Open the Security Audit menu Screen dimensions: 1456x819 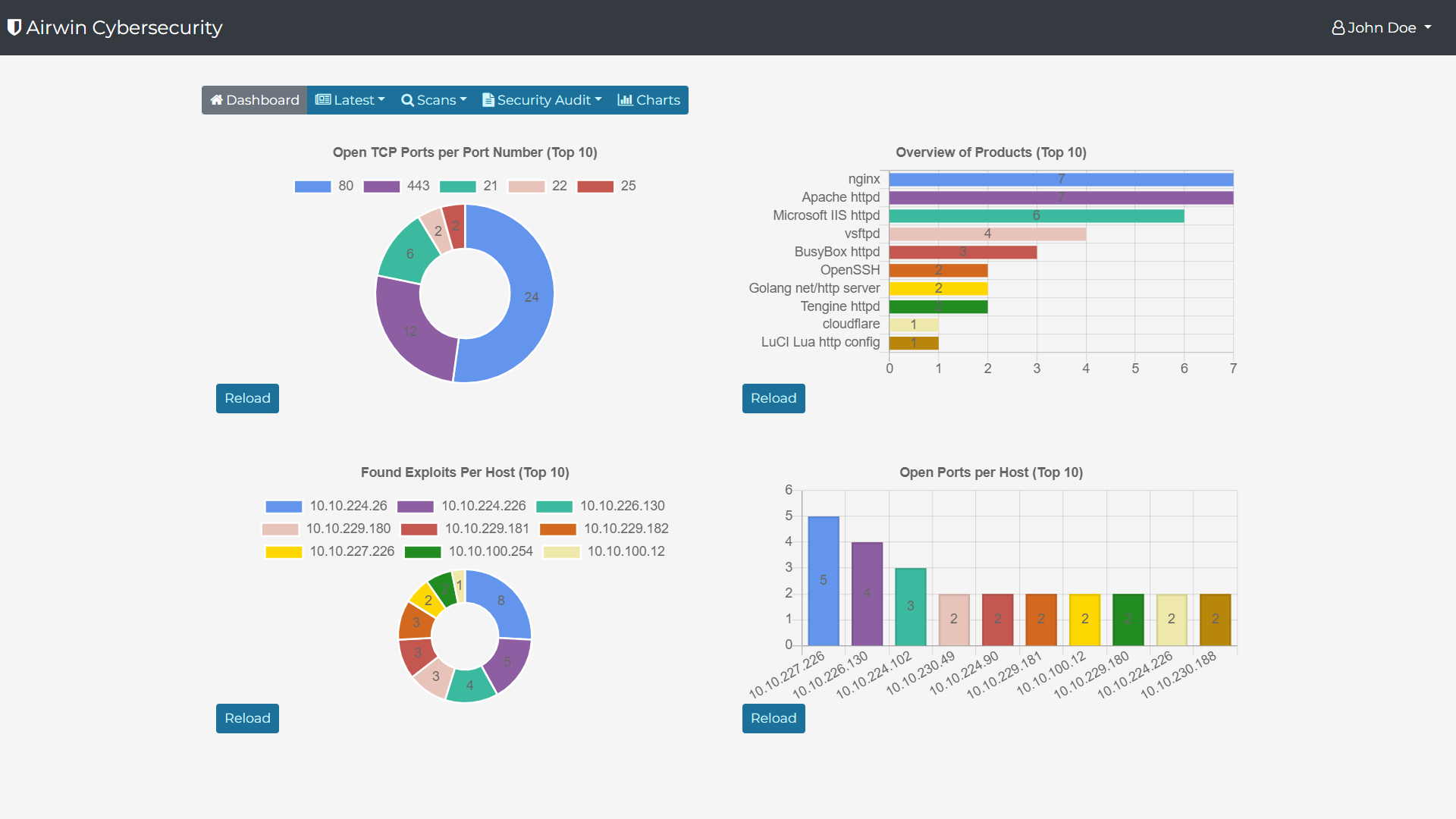[543, 100]
